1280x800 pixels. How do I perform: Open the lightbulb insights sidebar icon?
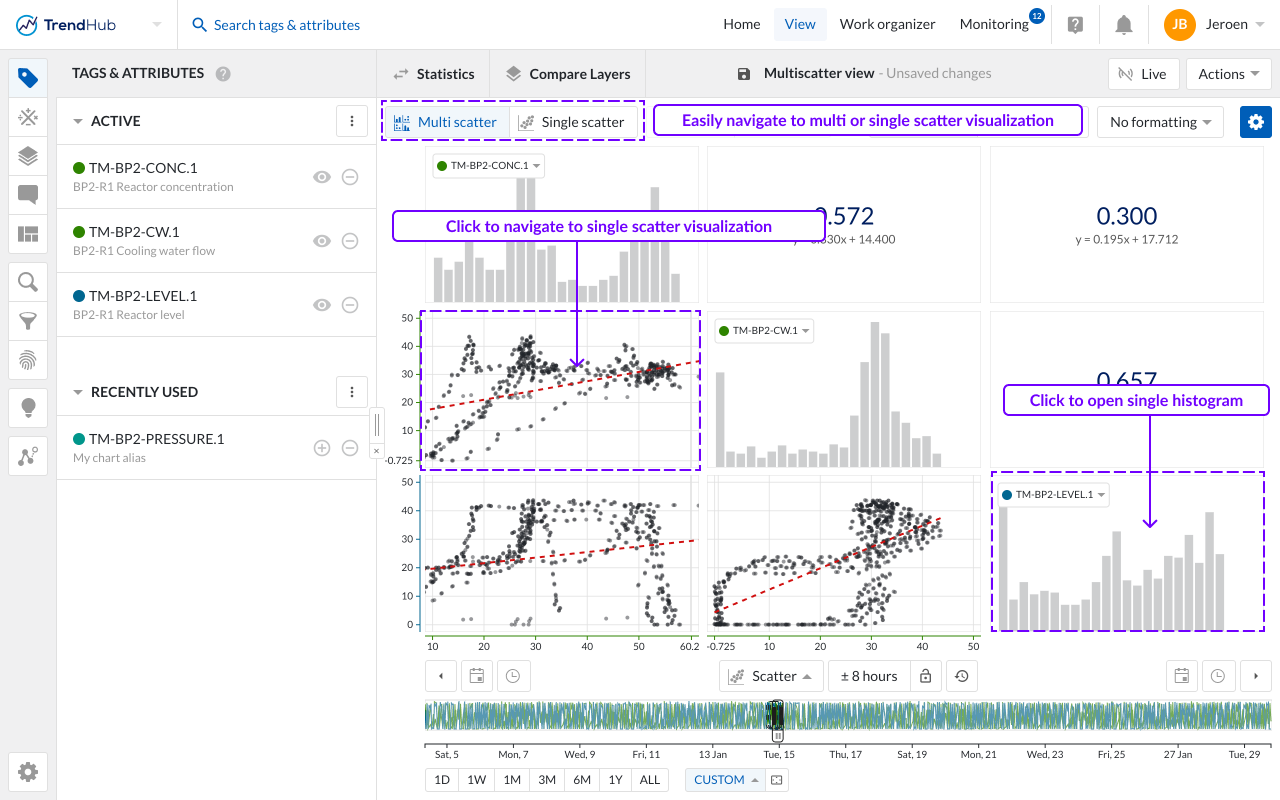click(x=28, y=407)
